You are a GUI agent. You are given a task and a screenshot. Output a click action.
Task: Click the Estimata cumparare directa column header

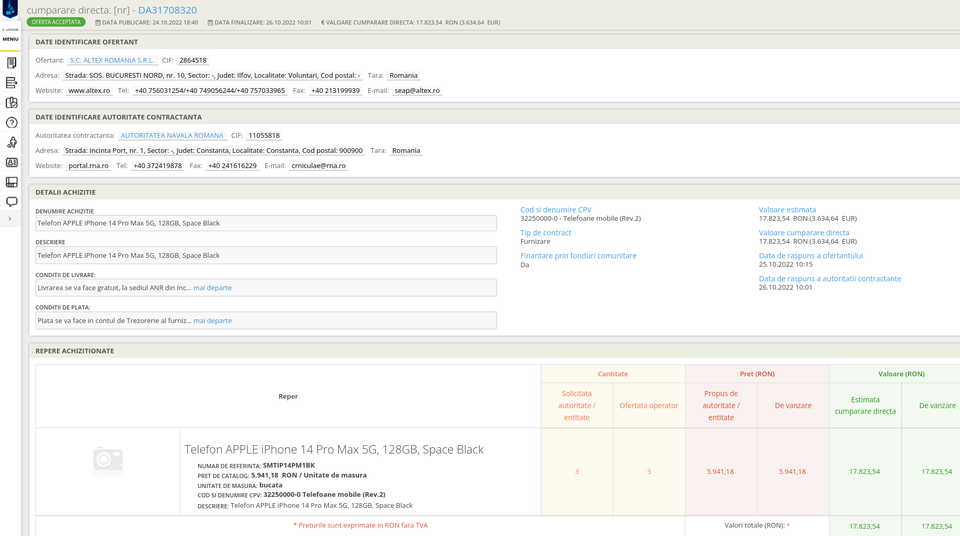pyautogui.click(x=865, y=406)
